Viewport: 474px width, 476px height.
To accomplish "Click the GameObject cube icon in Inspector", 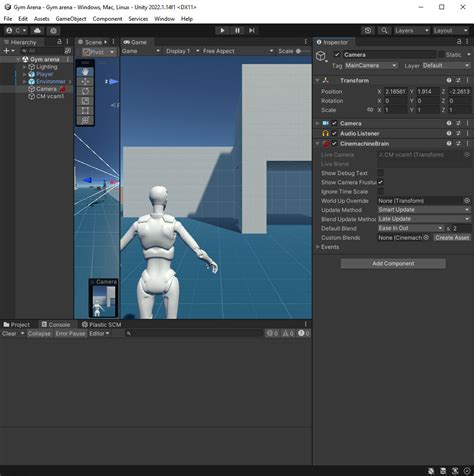I will coord(321,56).
